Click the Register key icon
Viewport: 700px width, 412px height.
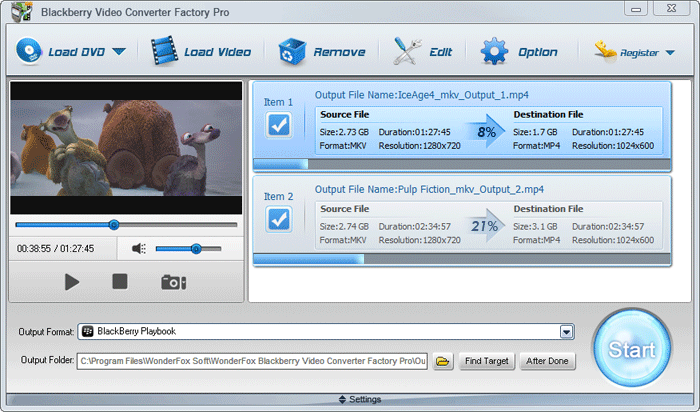pyautogui.click(x=605, y=51)
